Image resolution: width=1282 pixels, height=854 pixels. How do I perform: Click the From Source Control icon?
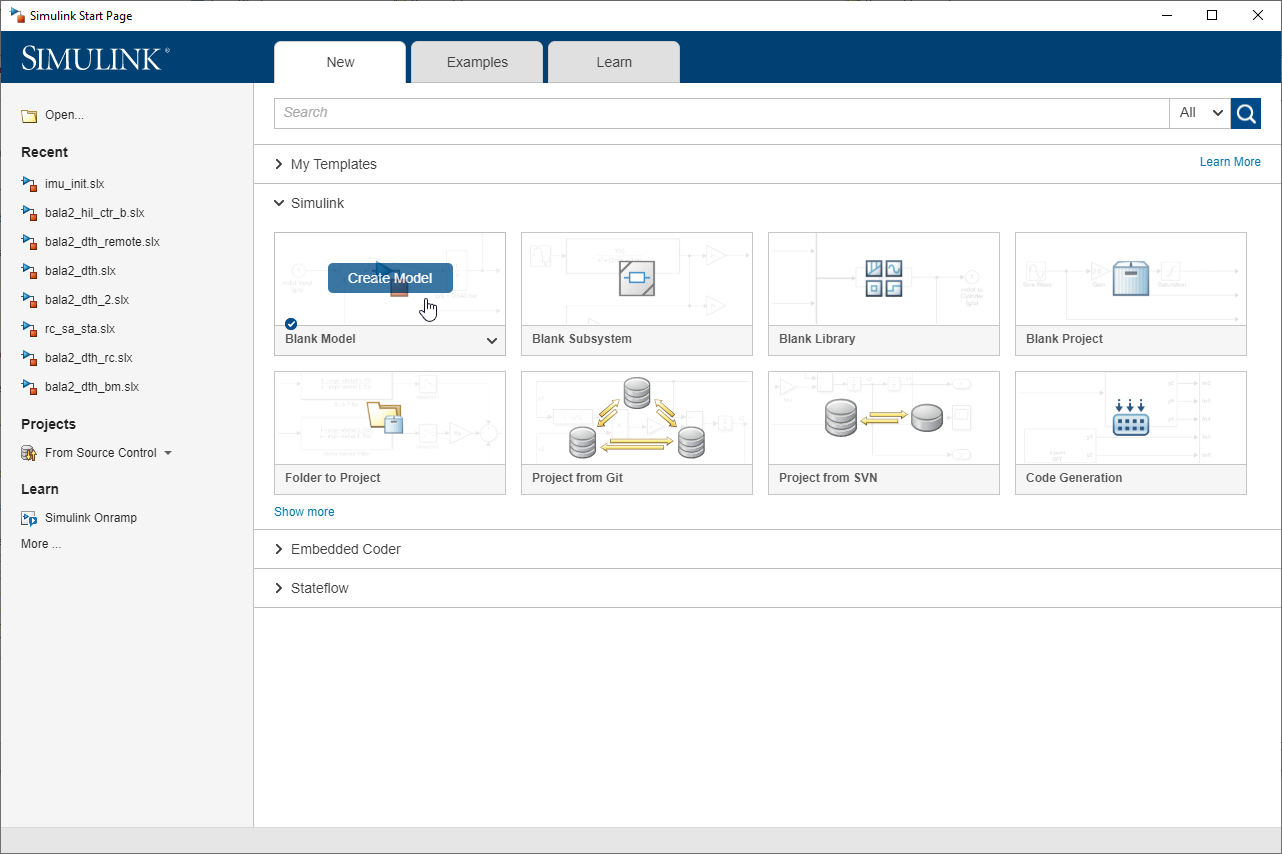(29, 453)
